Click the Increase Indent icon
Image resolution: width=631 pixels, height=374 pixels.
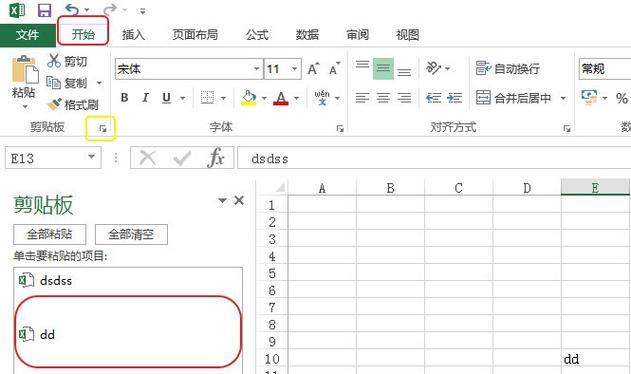click(x=454, y=98)
